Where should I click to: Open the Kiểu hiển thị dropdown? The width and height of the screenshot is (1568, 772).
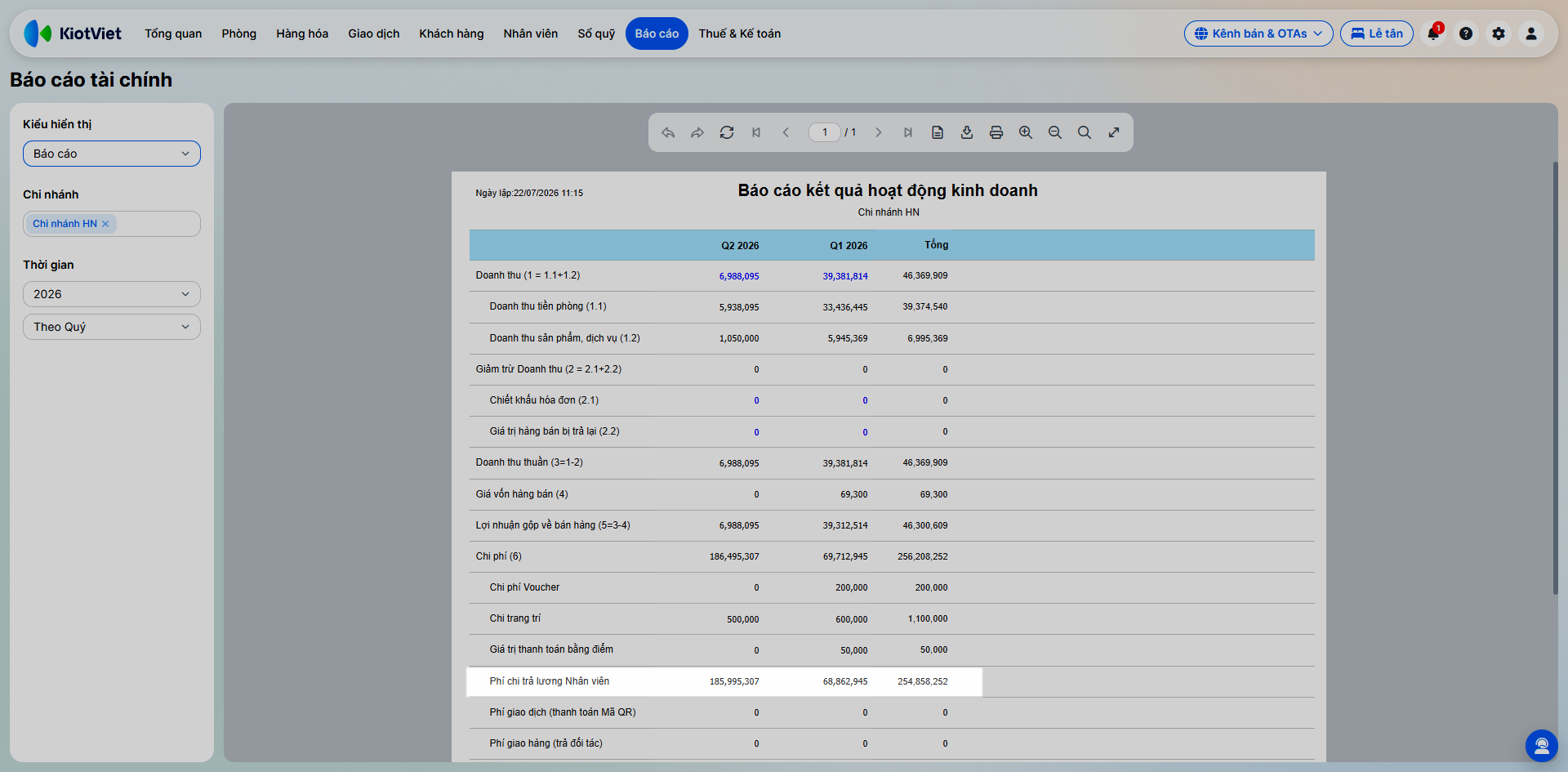pos(112,154)
